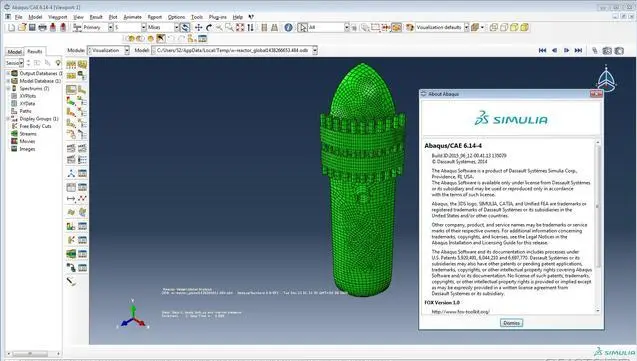Click the New model database icon

(x=11, y=27)
